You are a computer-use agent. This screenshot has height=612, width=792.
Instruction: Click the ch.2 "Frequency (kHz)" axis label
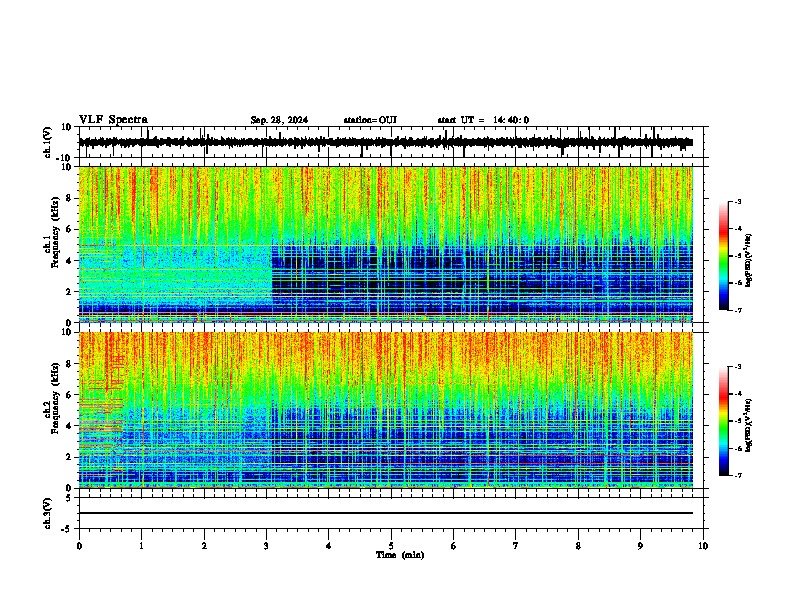(x=55, y=398)
